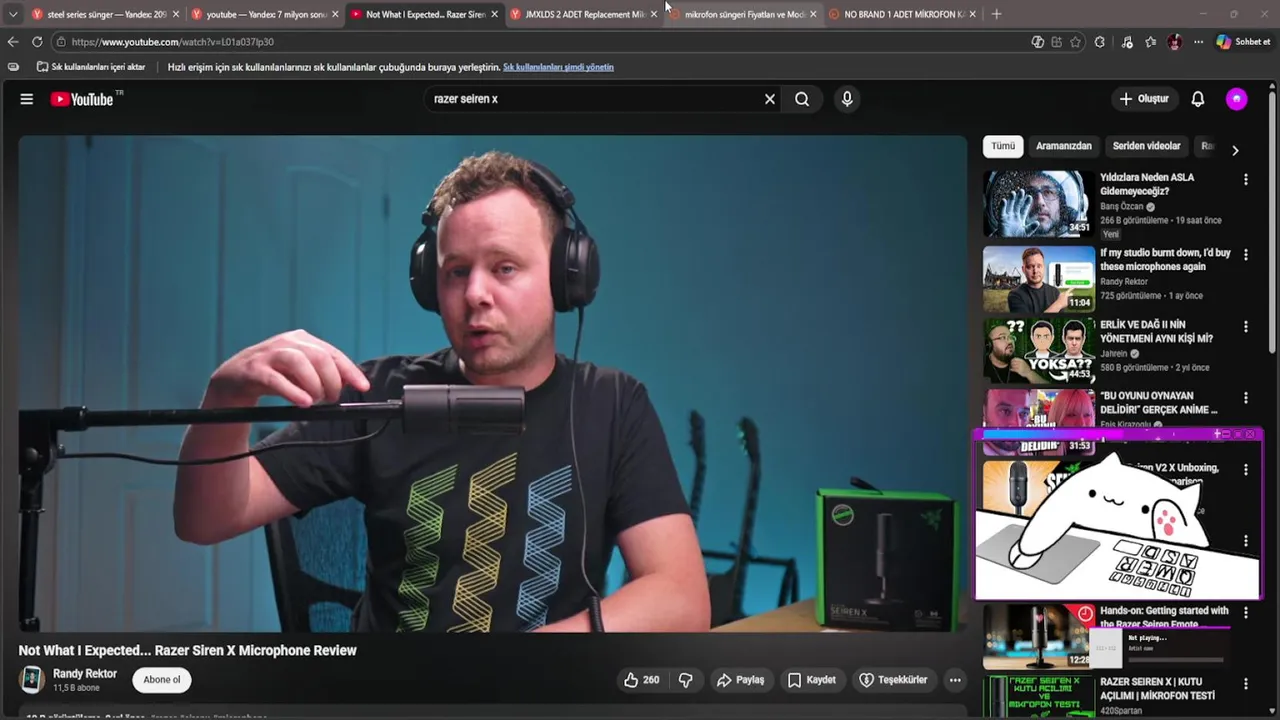
Task: Start voice search with the microphone icon
Action: click(x=847, y=99)
